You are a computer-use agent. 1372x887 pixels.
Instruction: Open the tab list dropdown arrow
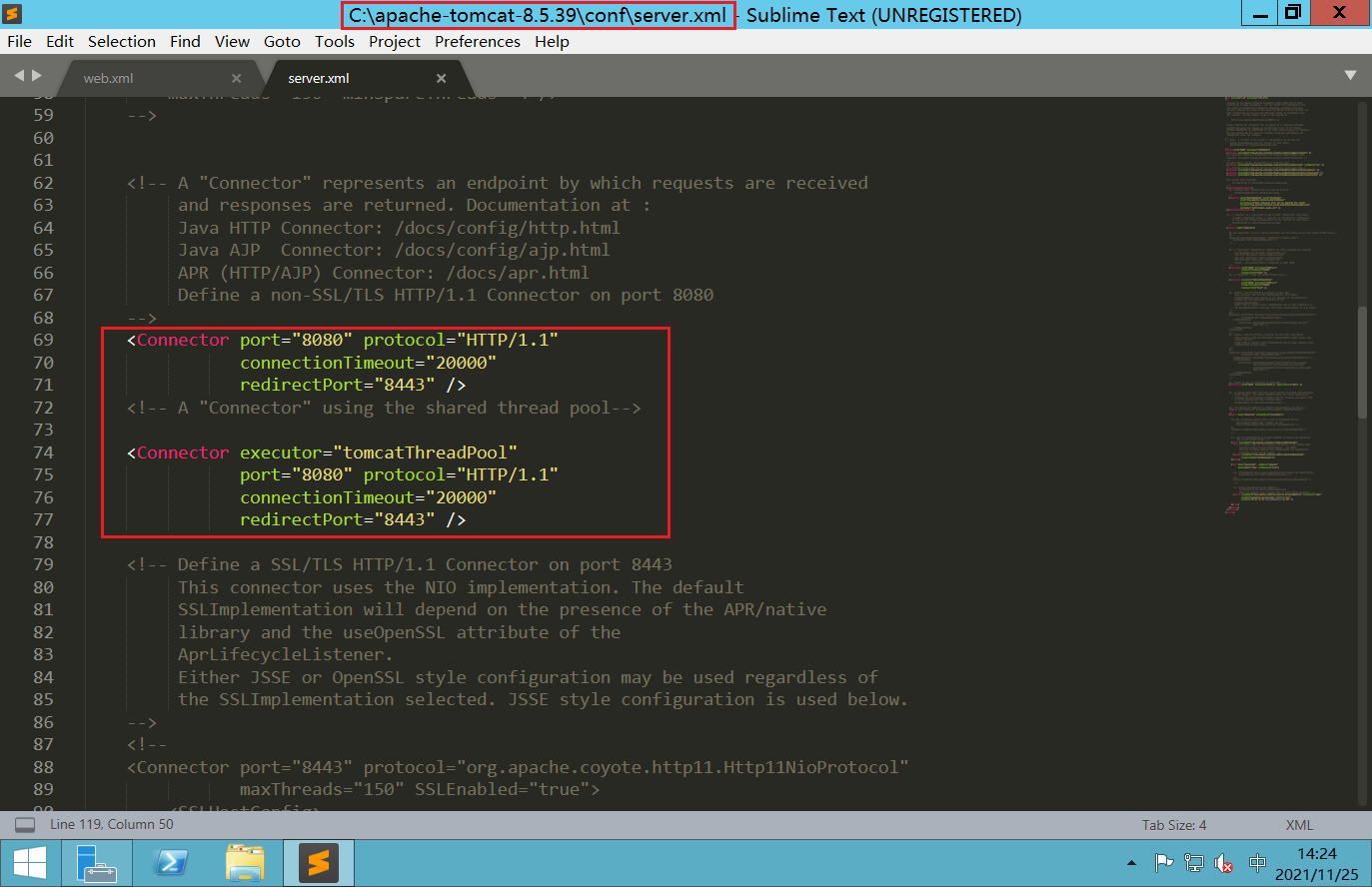point(1350,76)
